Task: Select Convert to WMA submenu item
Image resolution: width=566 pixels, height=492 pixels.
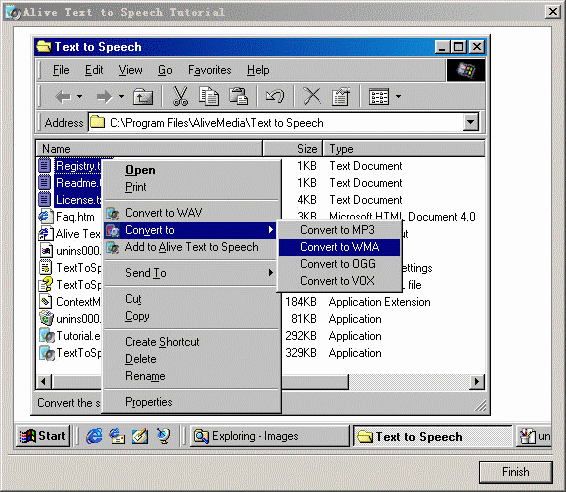Action: (x=339, y=247)
